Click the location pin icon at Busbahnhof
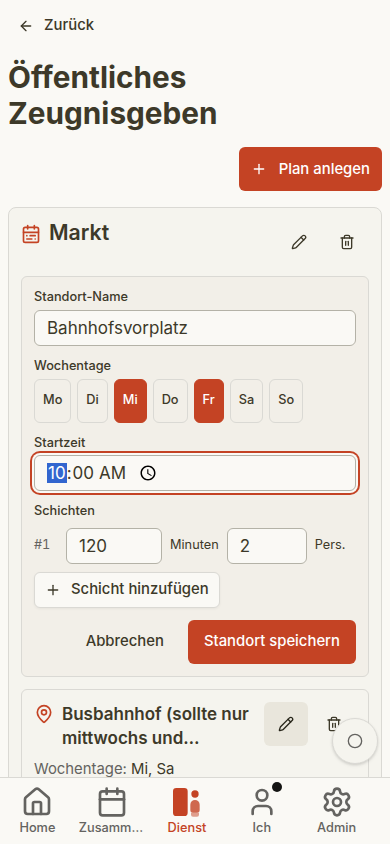The width and height of the screenshot is (390, 844). [44, 714]
